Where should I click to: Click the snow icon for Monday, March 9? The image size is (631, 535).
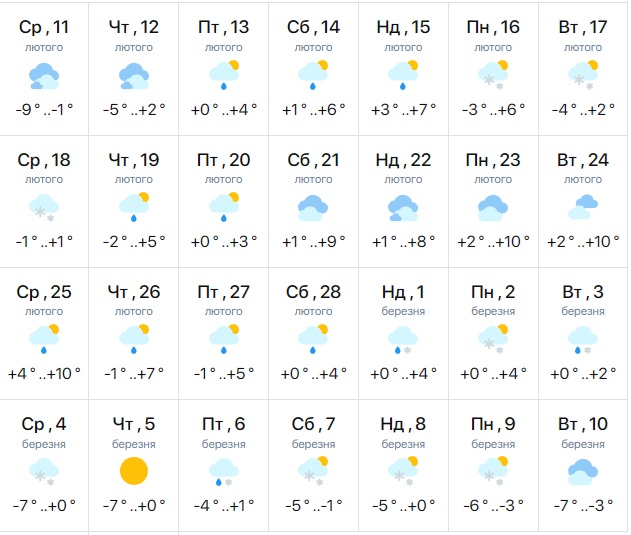tap(494, 470)
